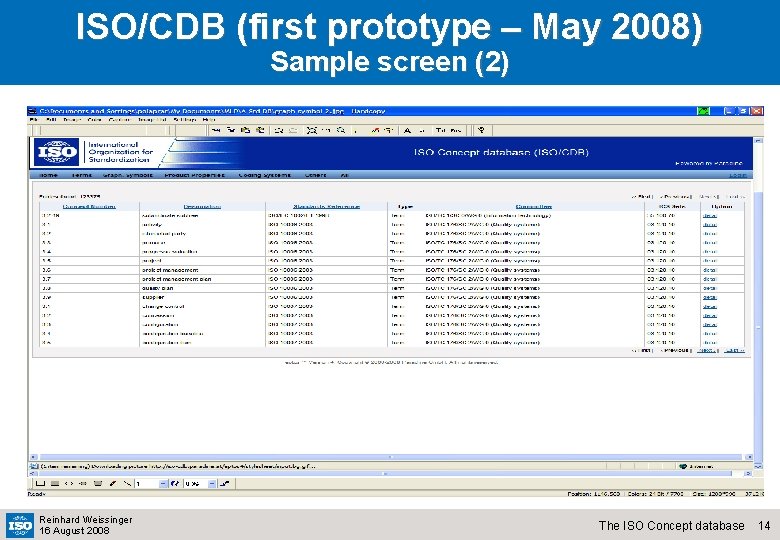Click the ISO logo in the web page banner
This screenshot has height=540, width=780.
pyautogui.click(x=56, y=152)
